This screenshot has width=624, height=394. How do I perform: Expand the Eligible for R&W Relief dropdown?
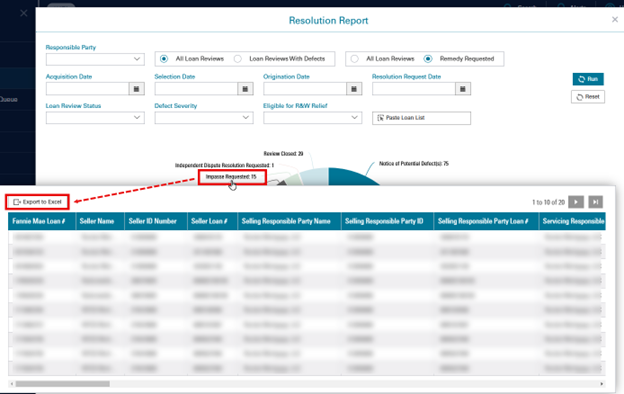coord(312,118)
